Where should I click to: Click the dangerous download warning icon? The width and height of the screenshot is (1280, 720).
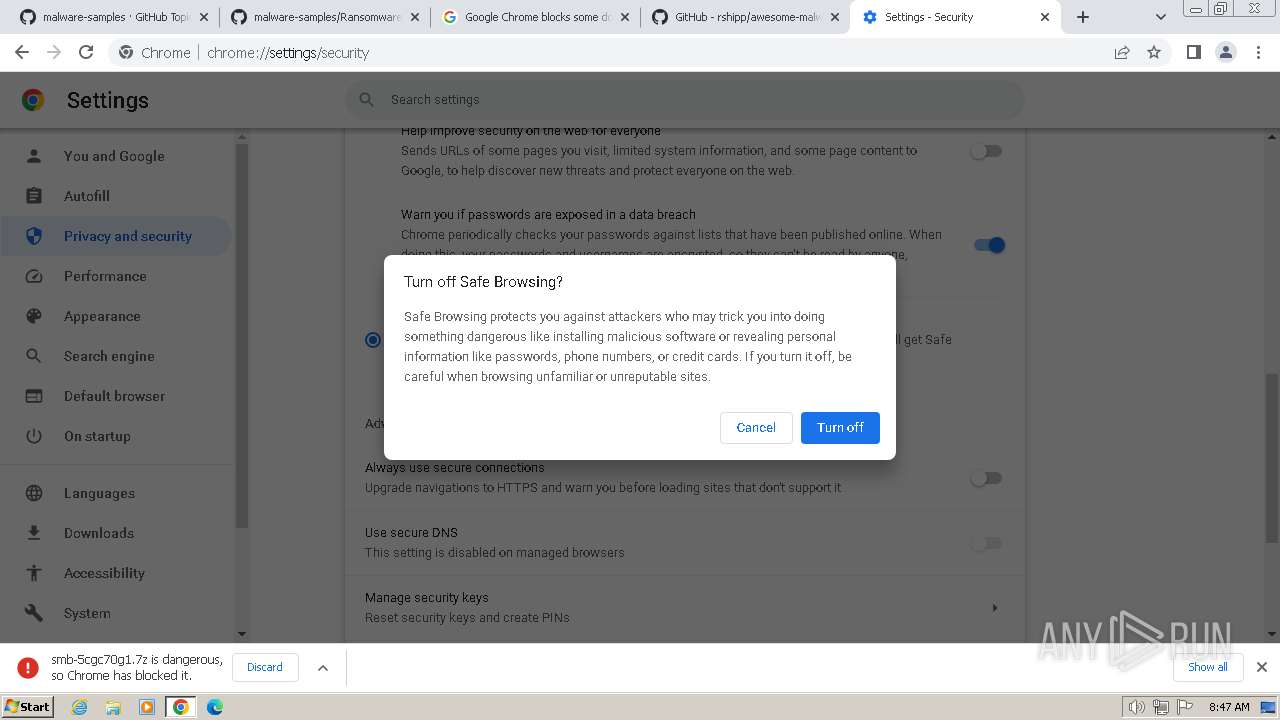(x=28, y=667)
